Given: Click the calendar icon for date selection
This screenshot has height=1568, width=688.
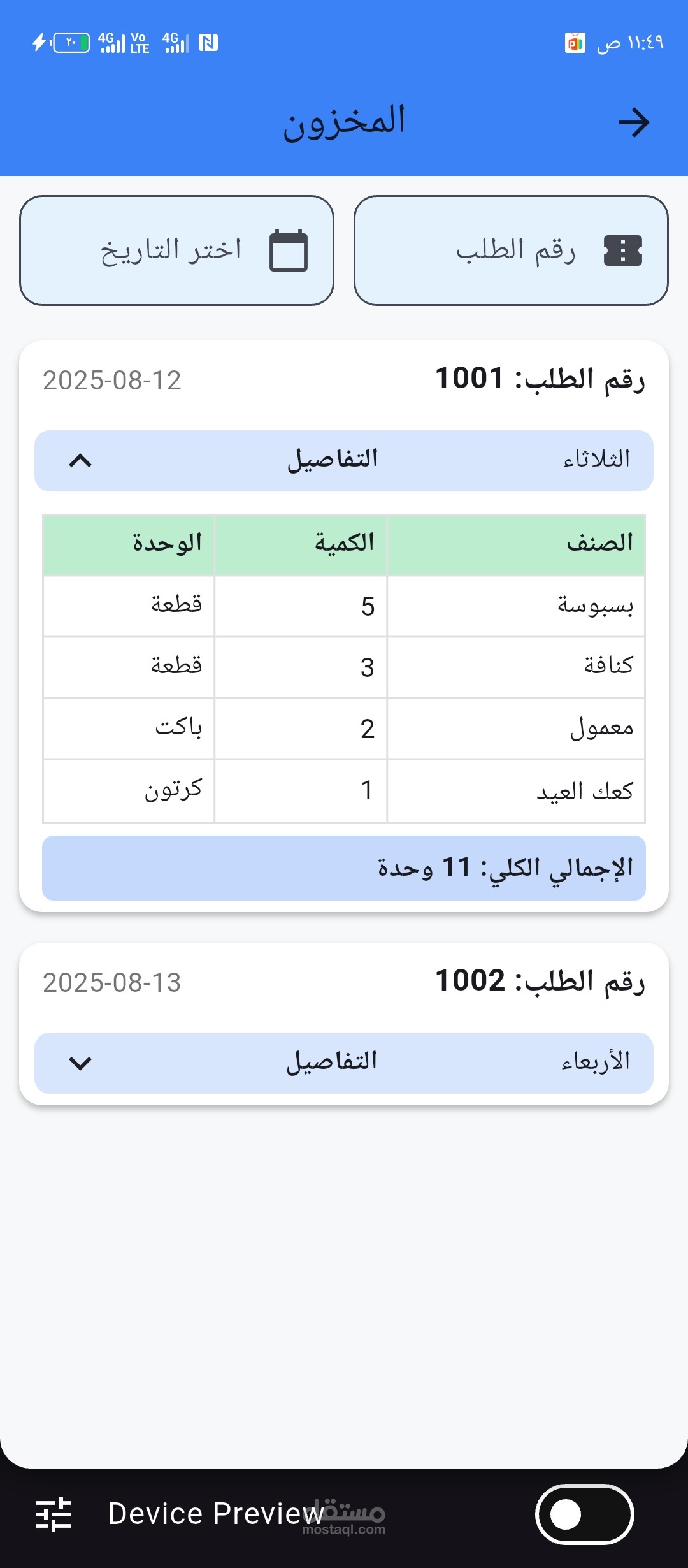Looking at the screenshot, I should [289, 250].
